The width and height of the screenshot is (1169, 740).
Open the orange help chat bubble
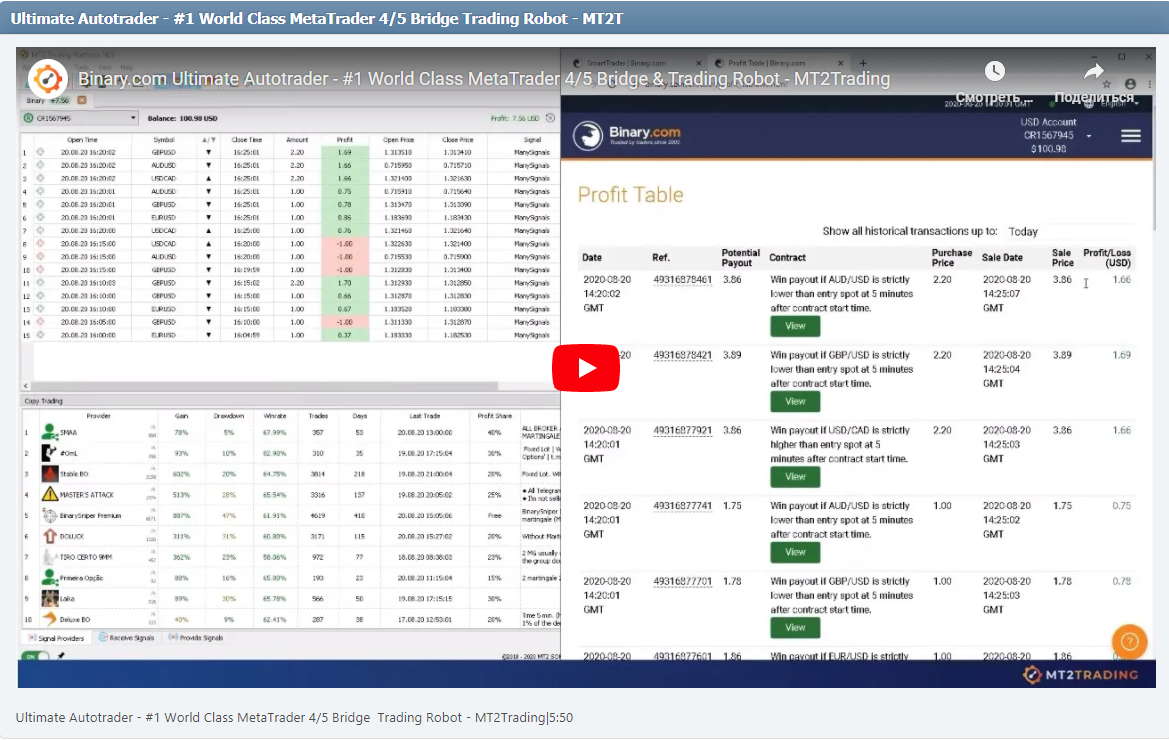coord(1129,641)
